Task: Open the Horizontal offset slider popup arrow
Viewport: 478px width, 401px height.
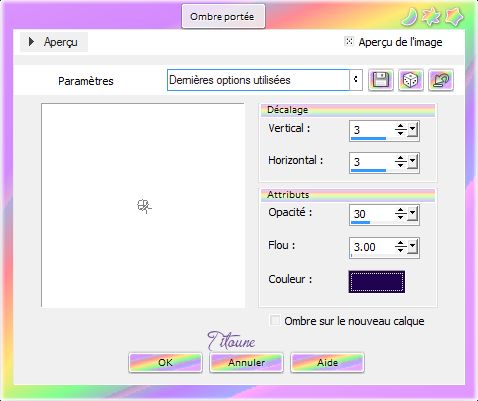Action: tap(412, 162)
